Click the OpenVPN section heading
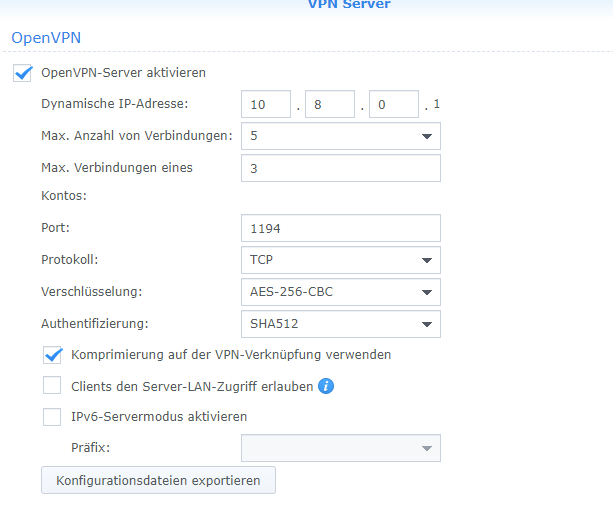613x522 pixels. 45,37
